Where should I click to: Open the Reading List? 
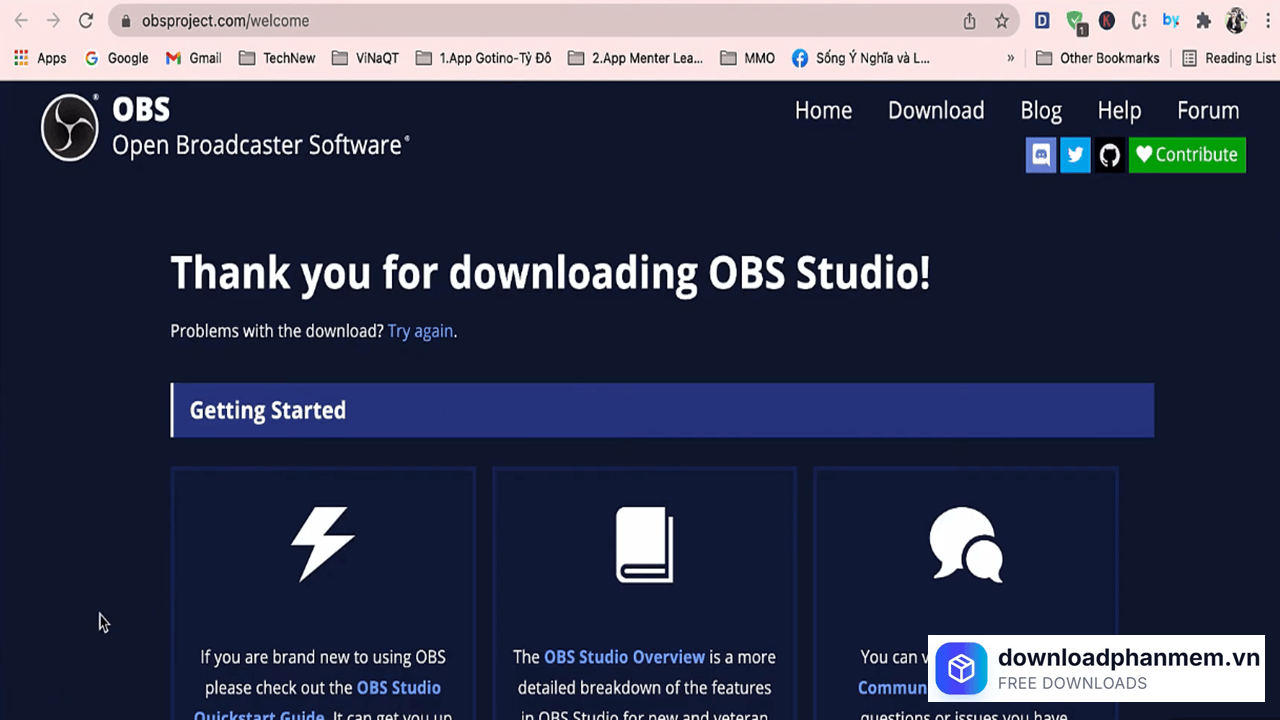click(1229, 58)
